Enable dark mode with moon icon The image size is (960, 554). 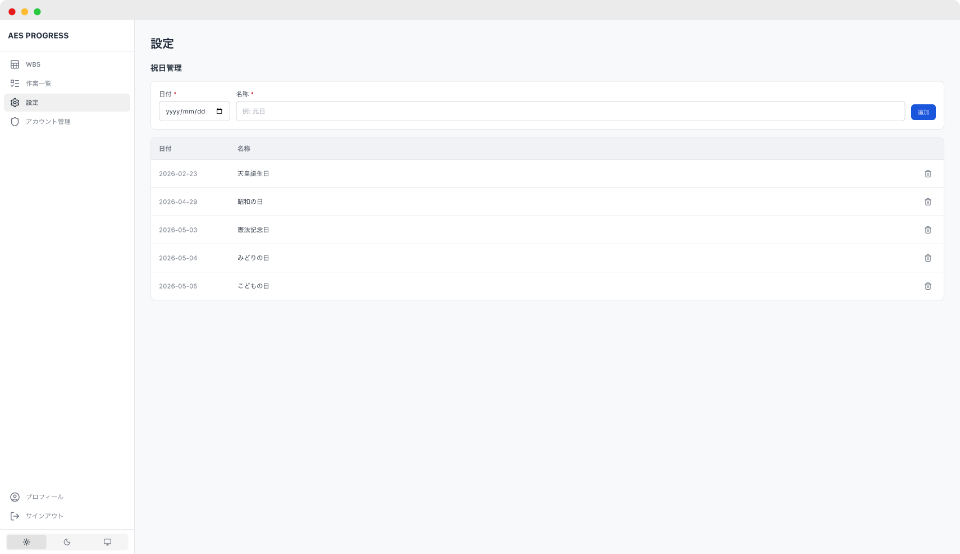pos(67,542)
